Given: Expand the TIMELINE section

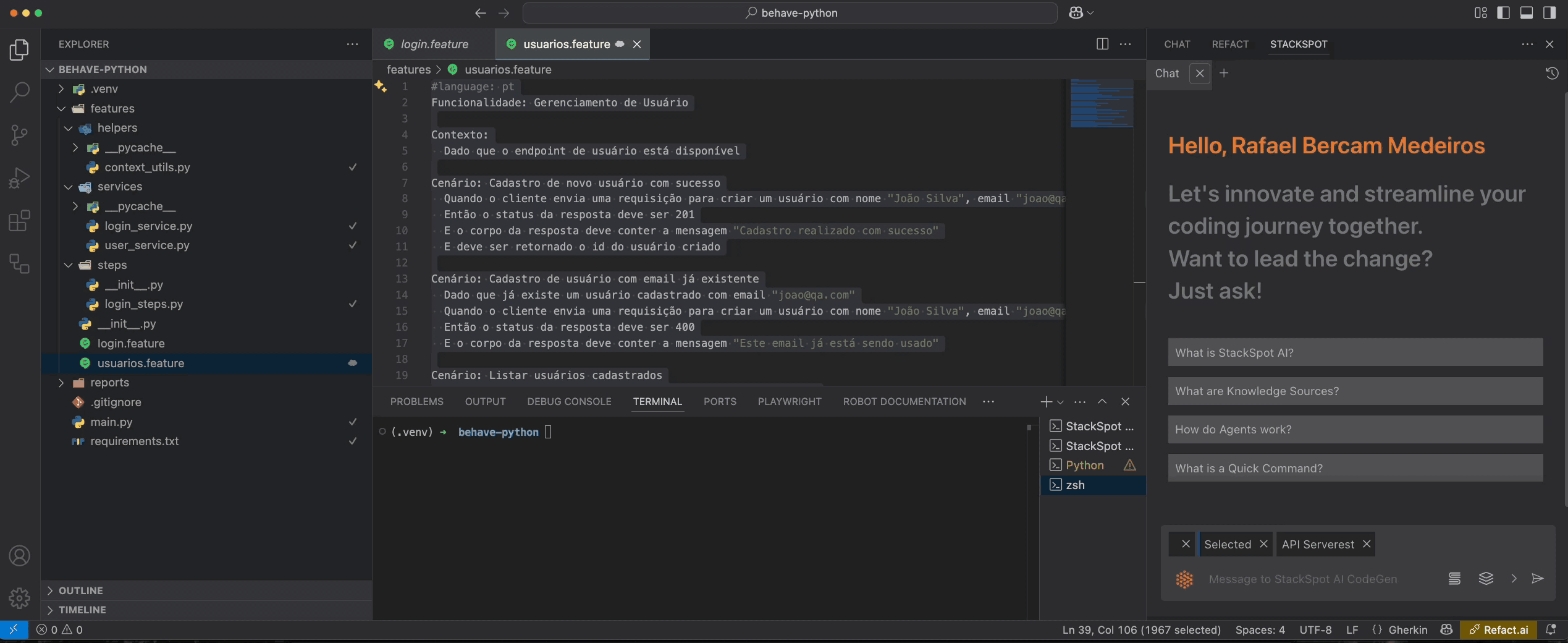Looking at the screenshot, I should coord(206,610).
